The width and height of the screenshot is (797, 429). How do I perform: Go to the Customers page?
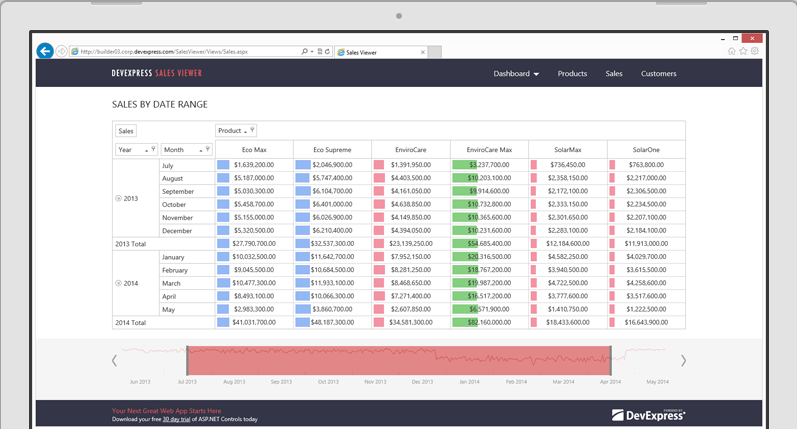pyautogui.click(x=659, y=74)
